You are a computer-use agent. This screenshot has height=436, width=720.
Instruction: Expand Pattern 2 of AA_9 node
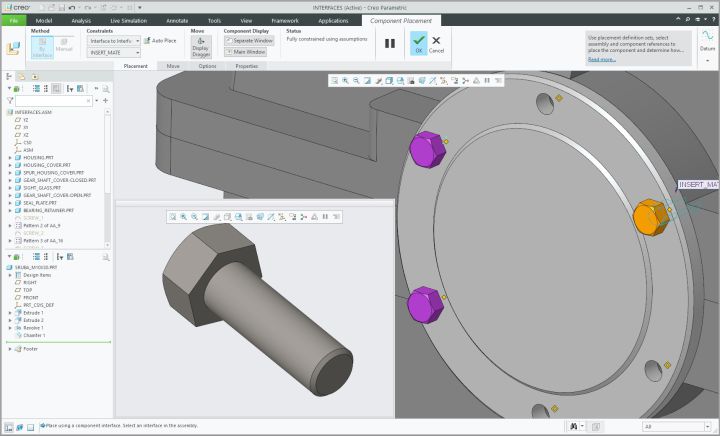click(x=10, y=225)
